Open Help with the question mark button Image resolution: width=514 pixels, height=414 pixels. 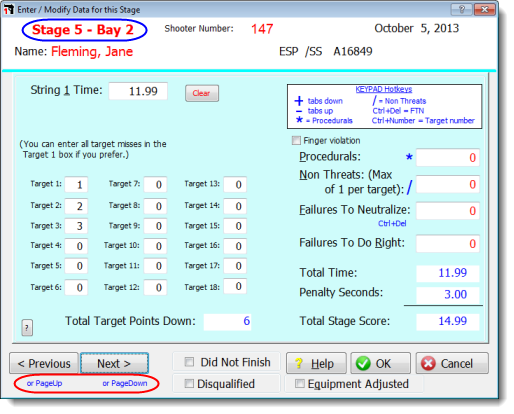(x=316, y=363)
